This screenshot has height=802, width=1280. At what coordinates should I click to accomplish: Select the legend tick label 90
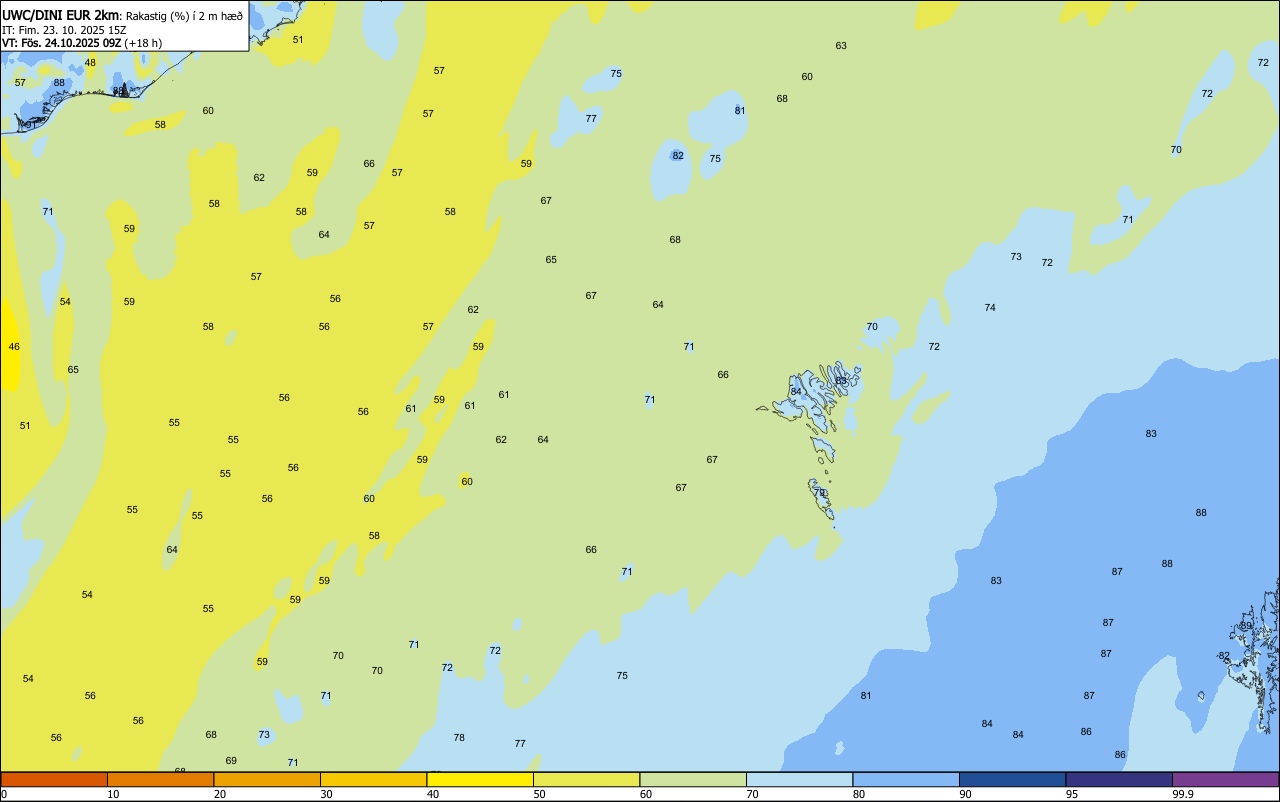pos(965,794)
